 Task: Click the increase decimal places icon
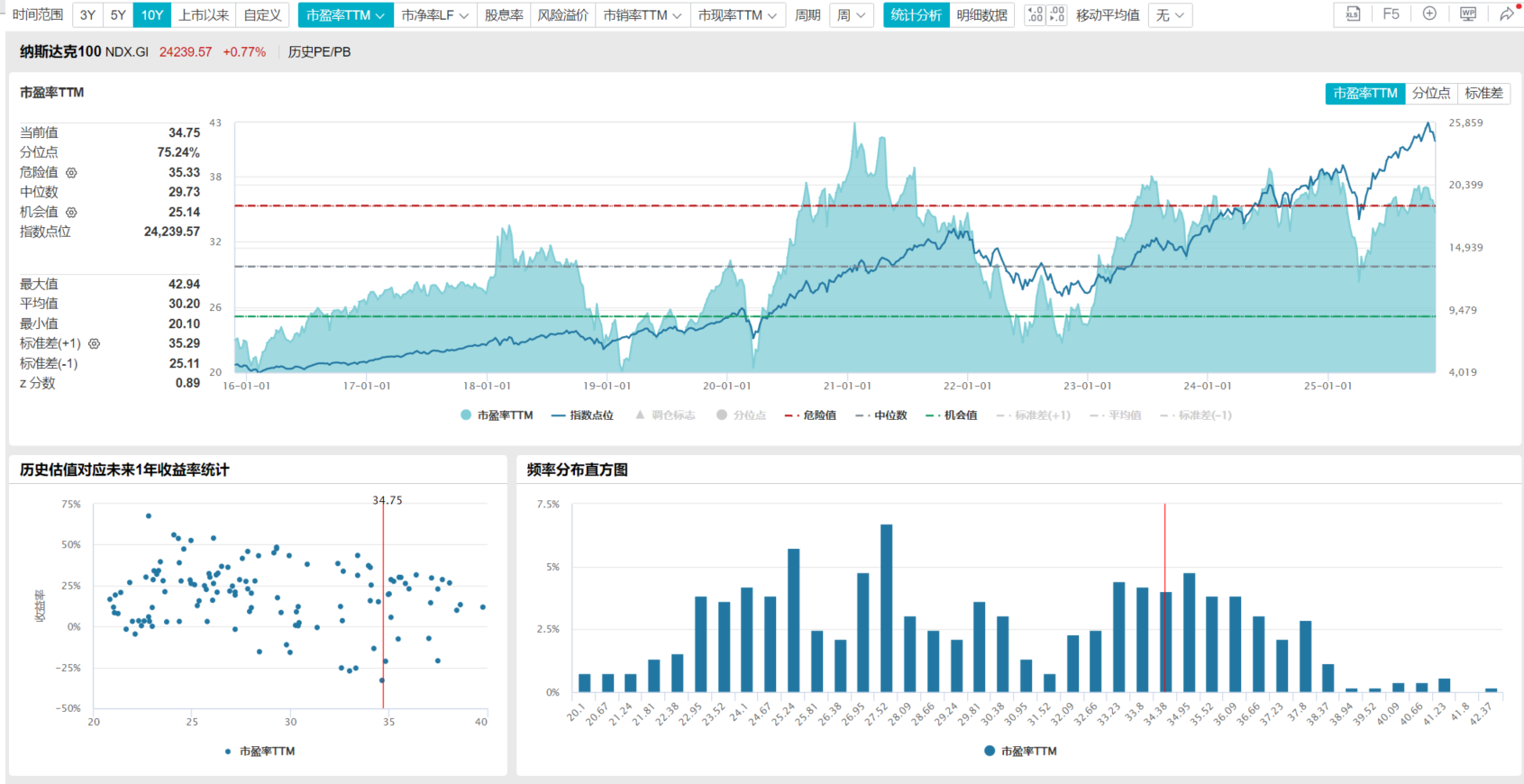(1035, 15)
